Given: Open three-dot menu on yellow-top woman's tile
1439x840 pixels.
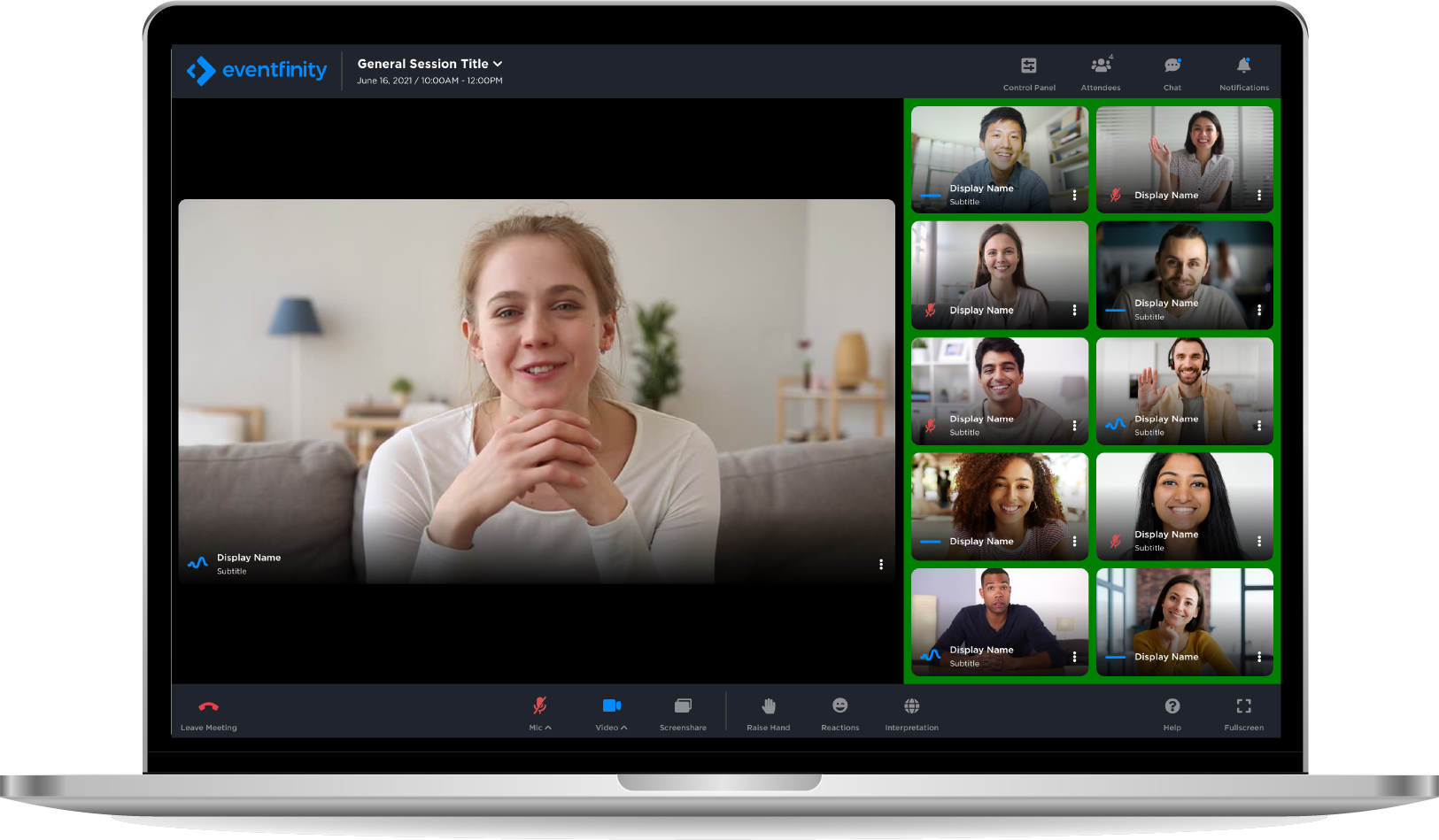Looking at the screenshot, I should coord(1259,657).
